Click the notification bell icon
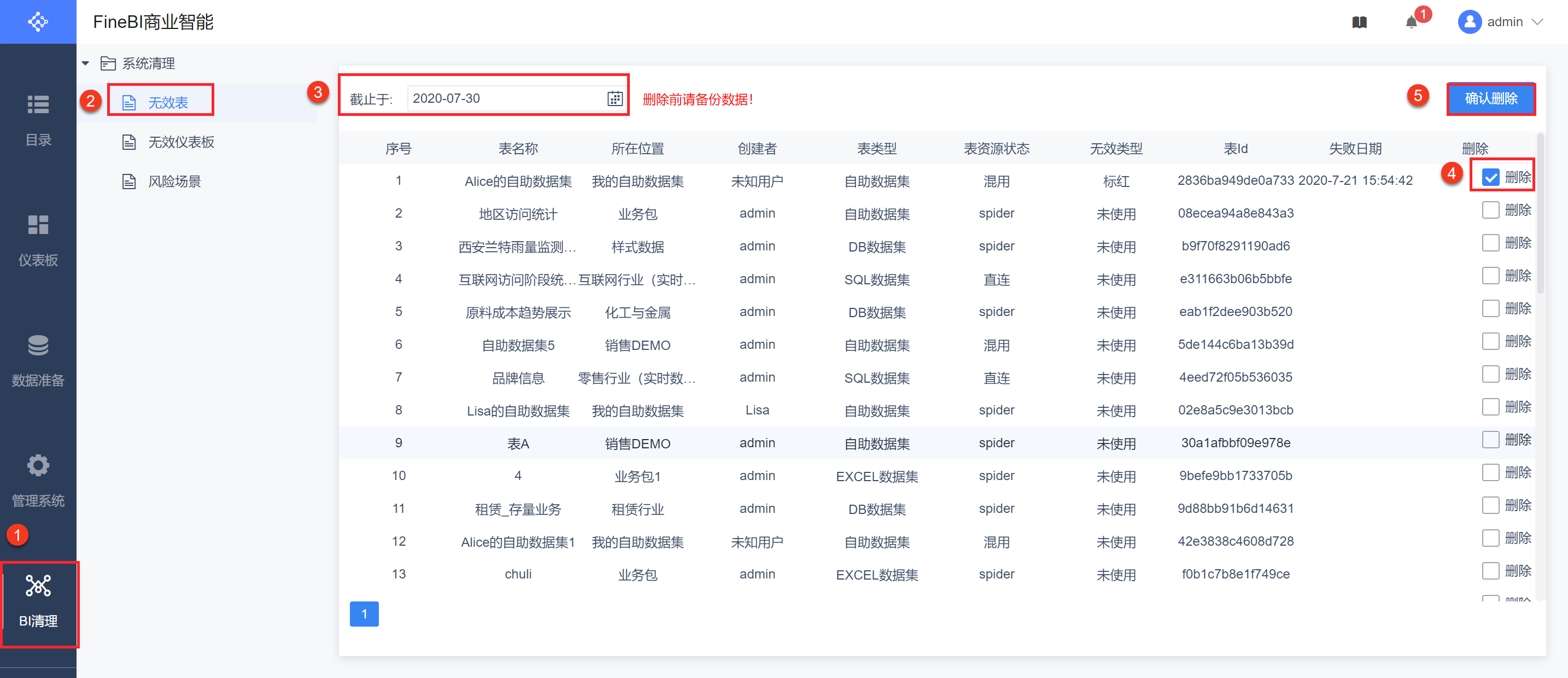 (1411, 22)
